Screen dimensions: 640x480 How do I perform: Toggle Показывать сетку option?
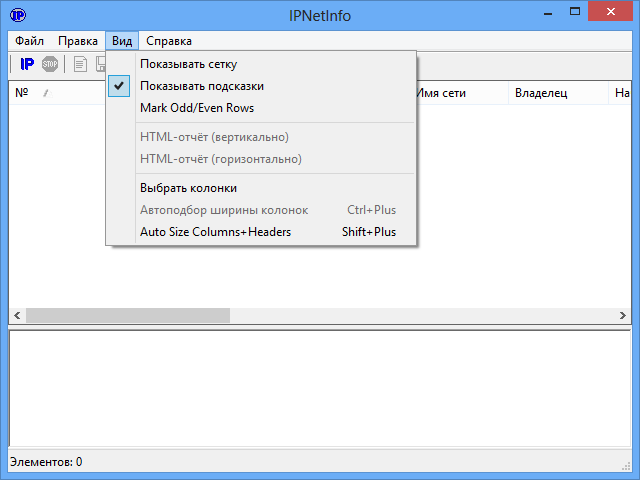tap(188, 64)
